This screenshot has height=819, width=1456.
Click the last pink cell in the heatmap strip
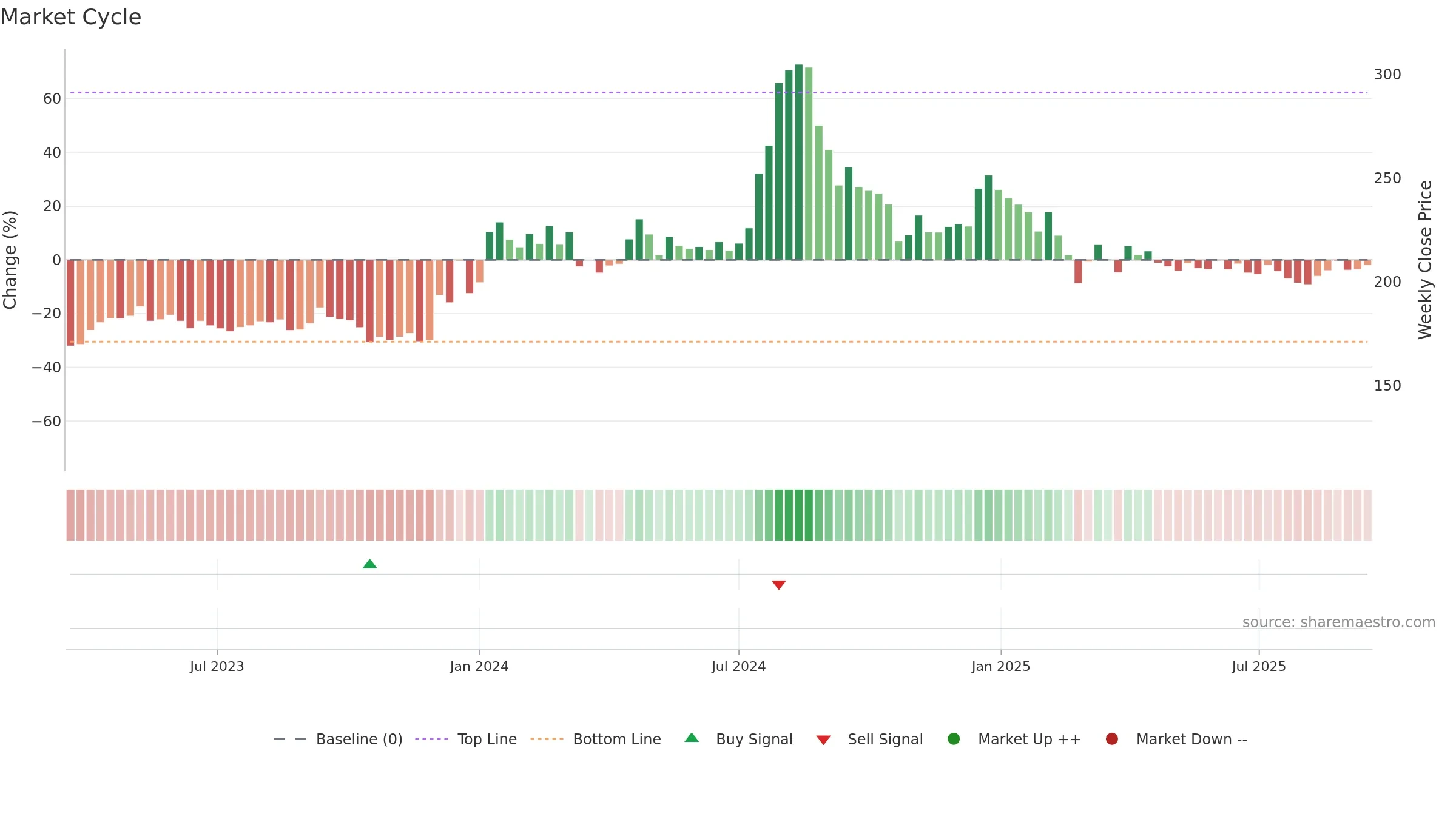[1367, 515]
